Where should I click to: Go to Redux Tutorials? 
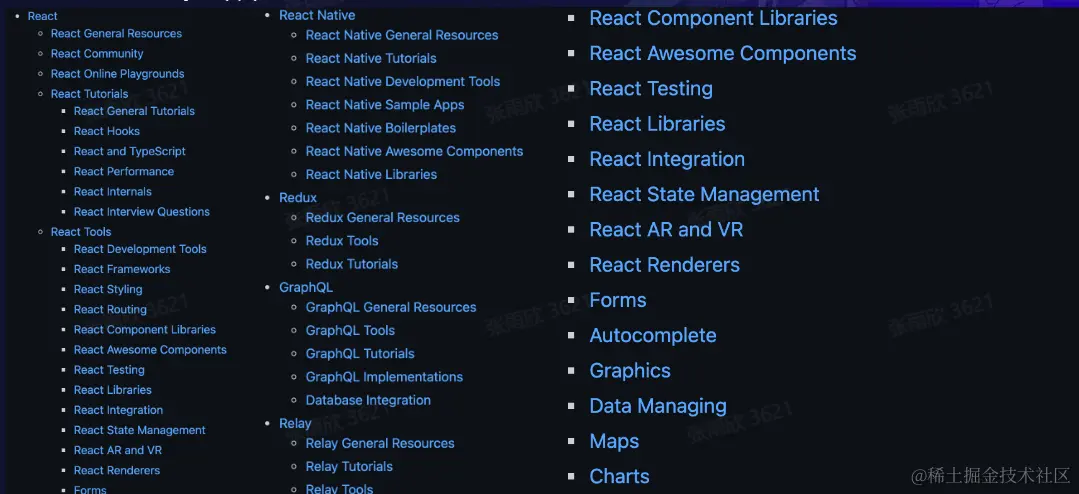tap(352, 264)
